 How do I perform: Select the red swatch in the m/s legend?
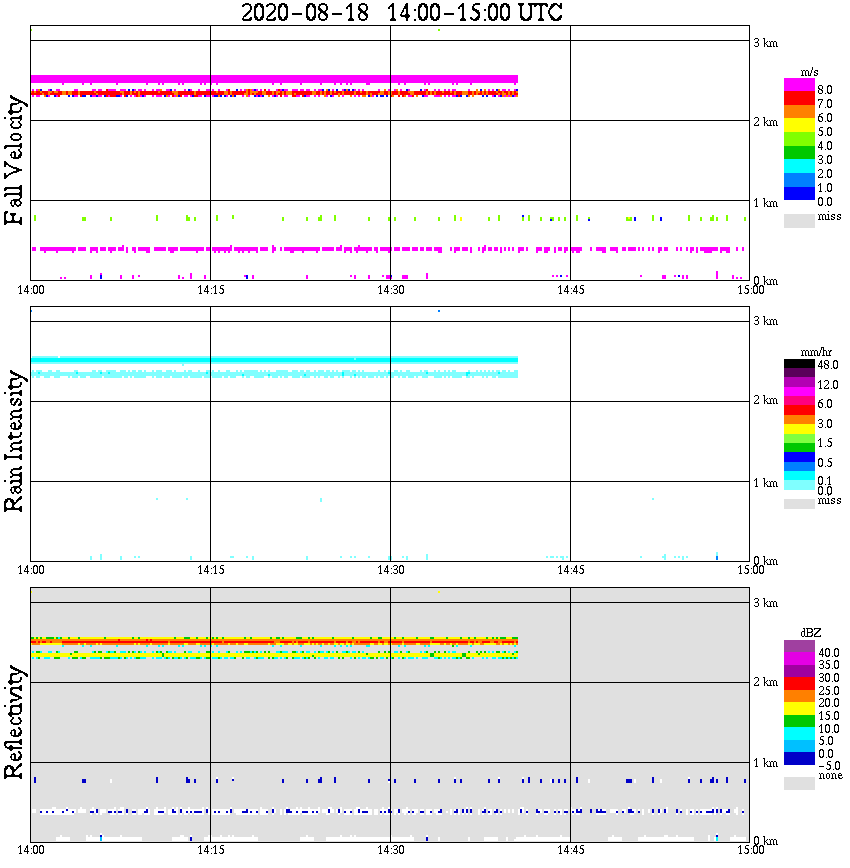pyautogui.click(x=799, y=98)
